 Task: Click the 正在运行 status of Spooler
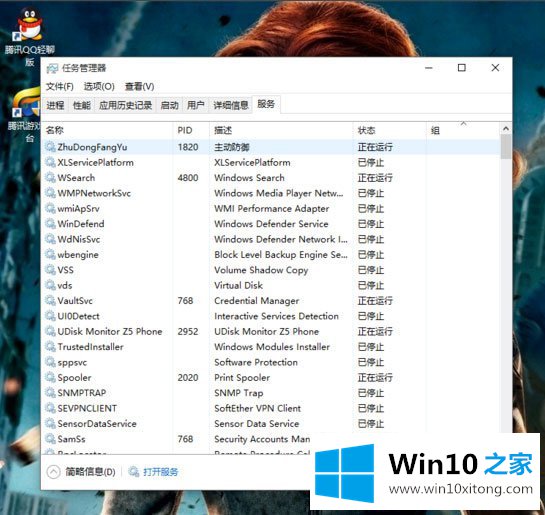pos(375,377)
